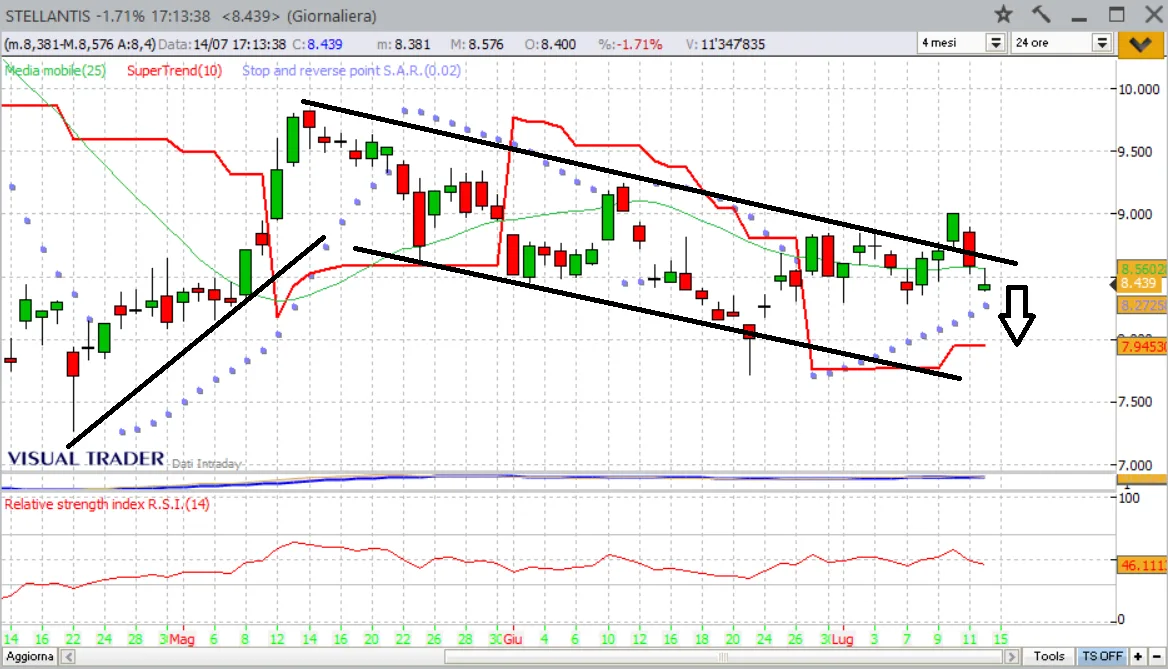Open the hammer tools icon
Screen dimensions: 1168x669
point(1041,14)
